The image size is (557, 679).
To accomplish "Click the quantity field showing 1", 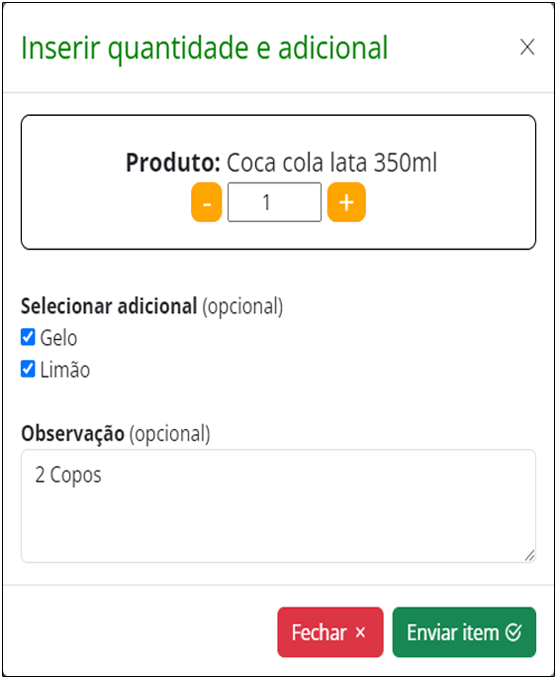I will 275,202.
